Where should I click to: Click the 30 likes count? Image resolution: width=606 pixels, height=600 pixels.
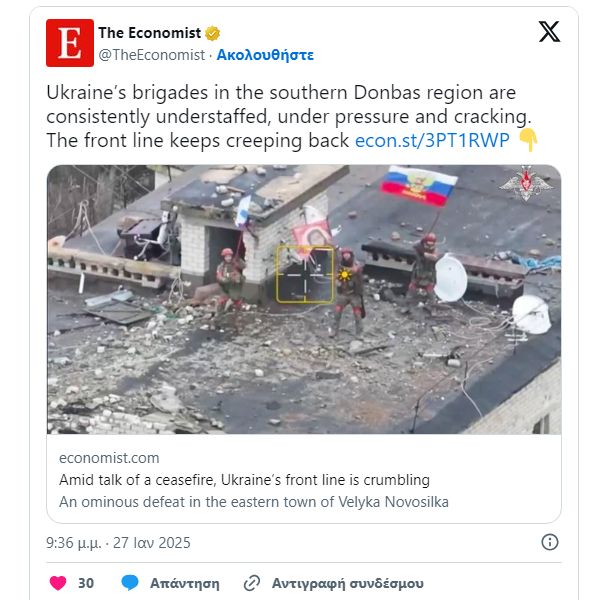[86, 583]
